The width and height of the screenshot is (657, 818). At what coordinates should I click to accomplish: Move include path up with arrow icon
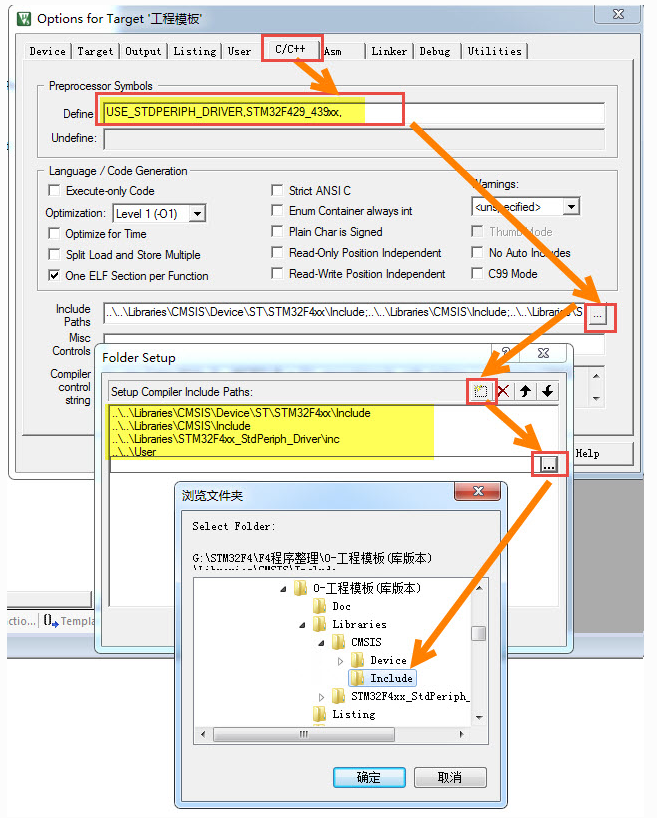coord(526,391)
